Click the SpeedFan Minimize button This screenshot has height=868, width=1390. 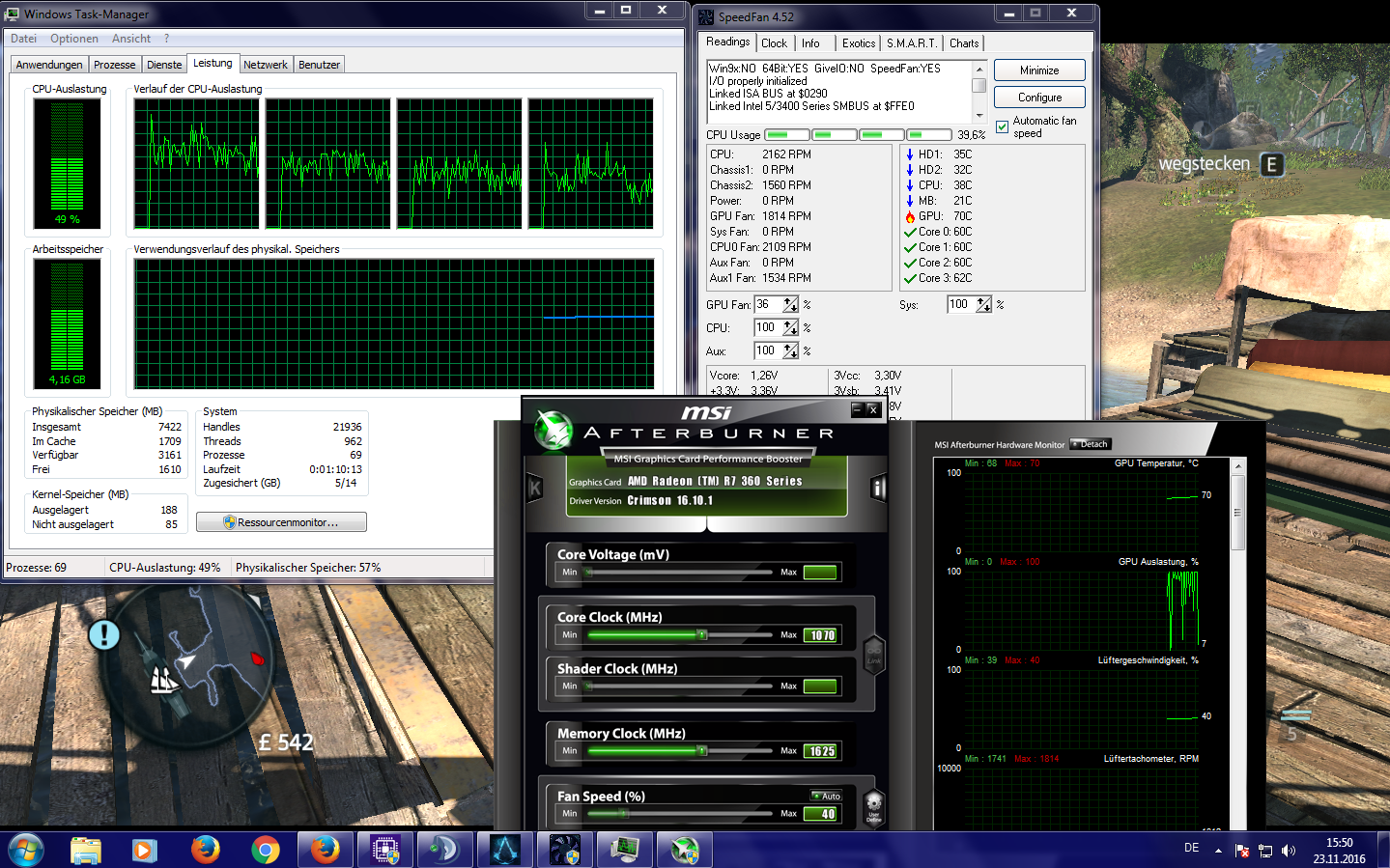coord(1039,70)
